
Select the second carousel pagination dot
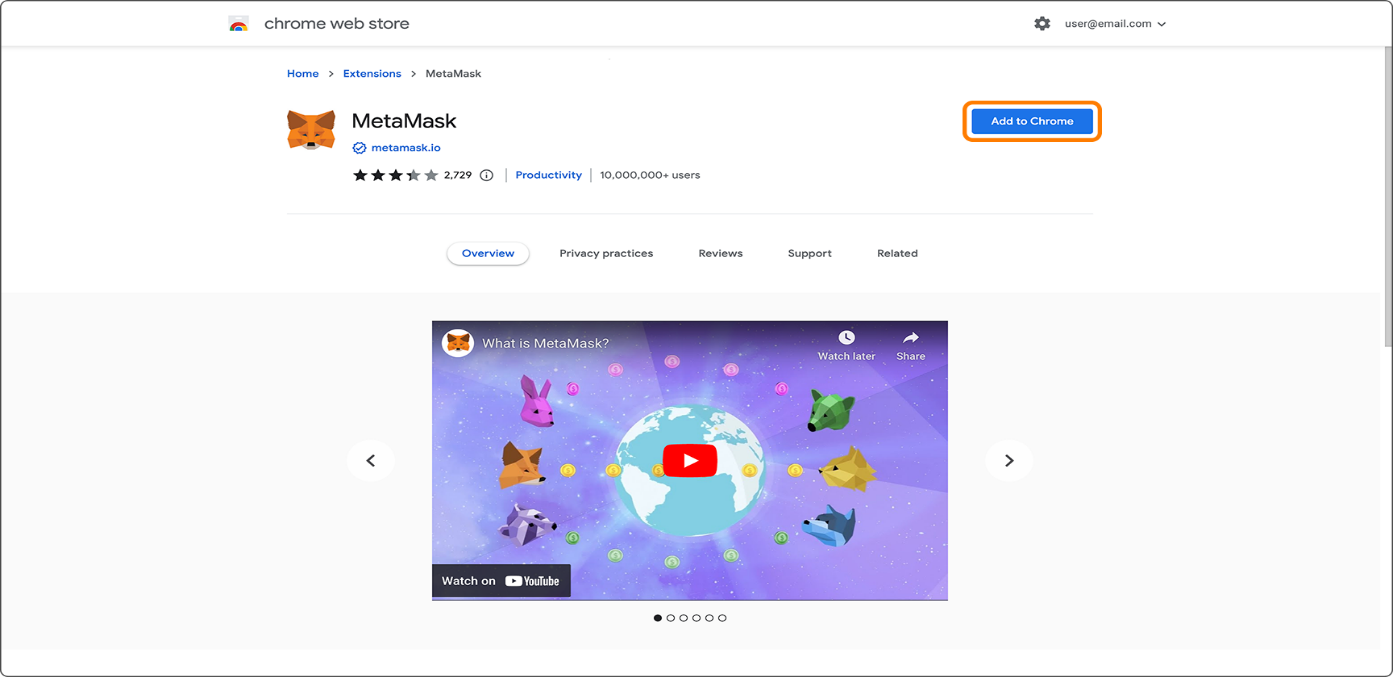pos(671,618)
